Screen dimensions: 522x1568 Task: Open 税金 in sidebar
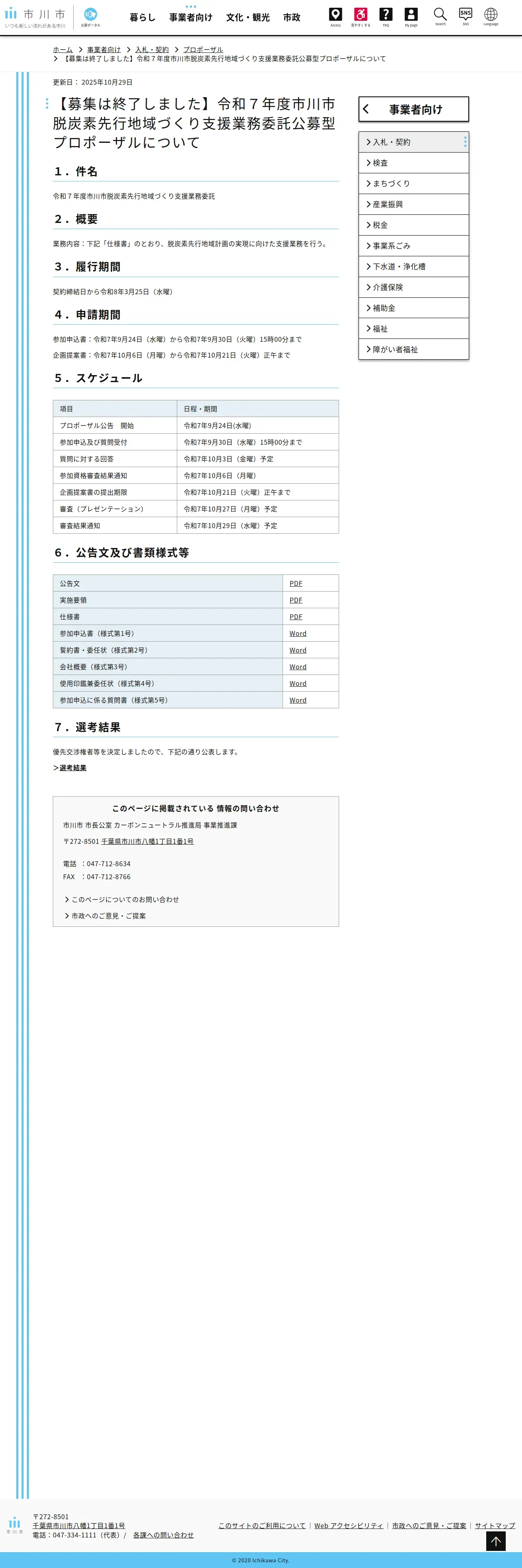pos(414,225)
